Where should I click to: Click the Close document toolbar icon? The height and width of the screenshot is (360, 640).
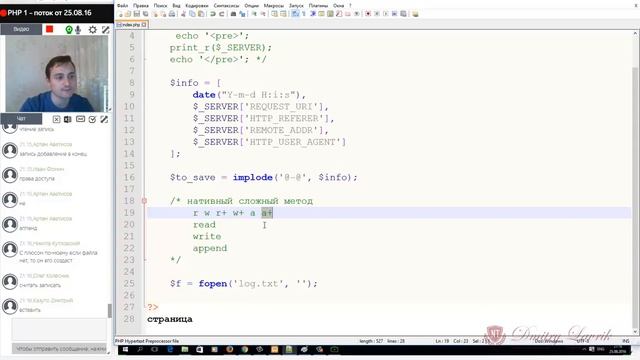pyautogui.click(x=156, y=14)
